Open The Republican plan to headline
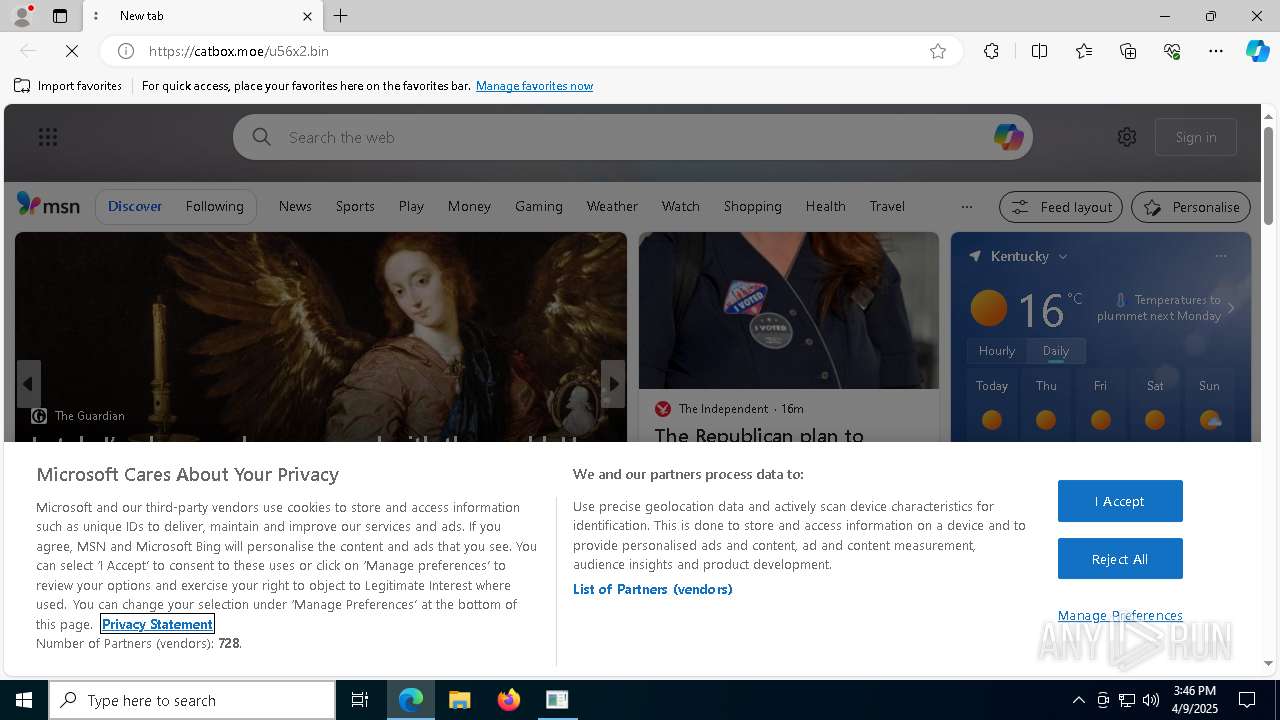Image resolution: width=1280 pixels, height=720 pixels. tap(759, 434)
